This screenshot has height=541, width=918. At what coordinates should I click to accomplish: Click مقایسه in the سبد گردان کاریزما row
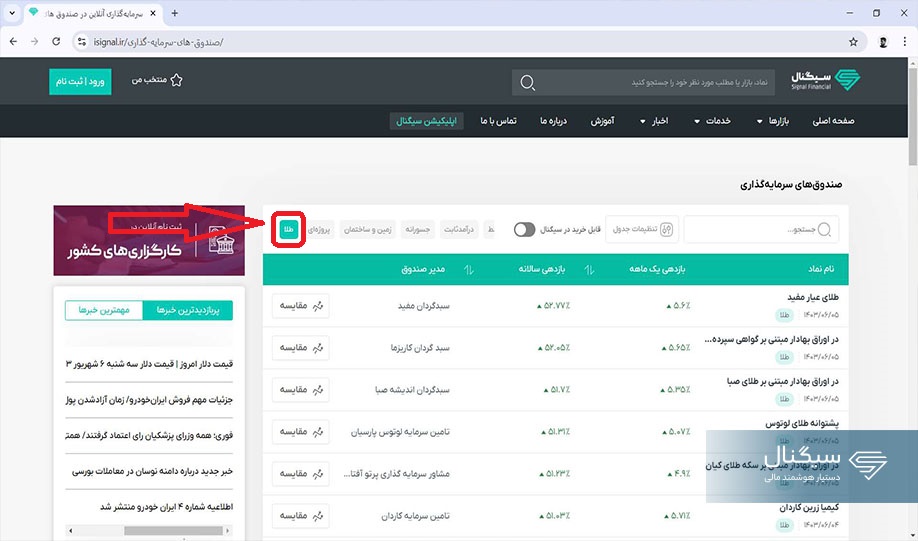click(300, 348)
